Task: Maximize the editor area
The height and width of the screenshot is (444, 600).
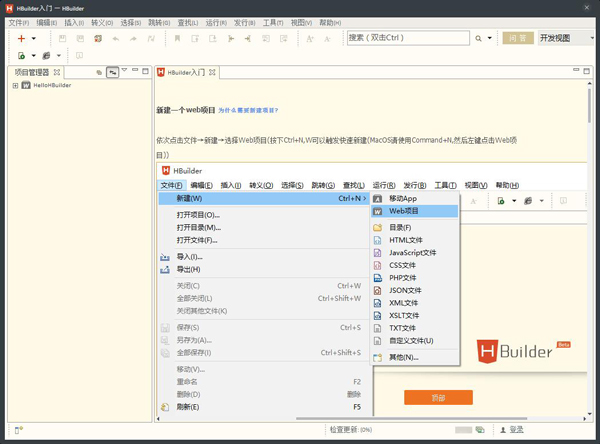Action: pos(587,71)
